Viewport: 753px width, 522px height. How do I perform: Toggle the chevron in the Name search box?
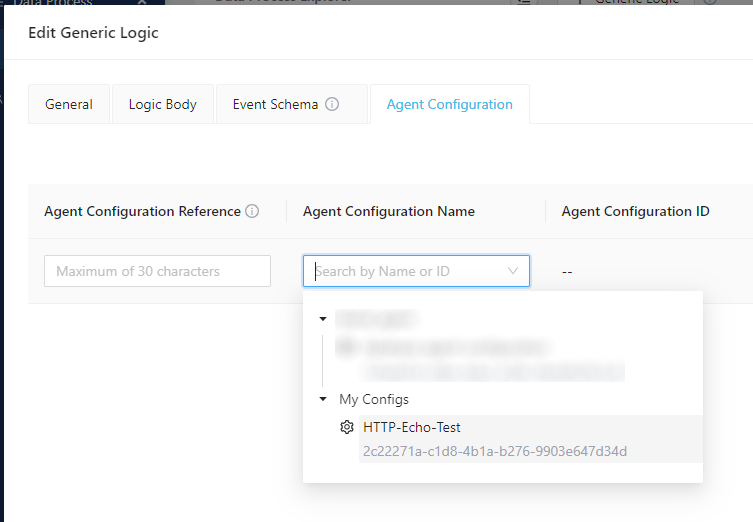pyautogui.click(x=513, y=271)
